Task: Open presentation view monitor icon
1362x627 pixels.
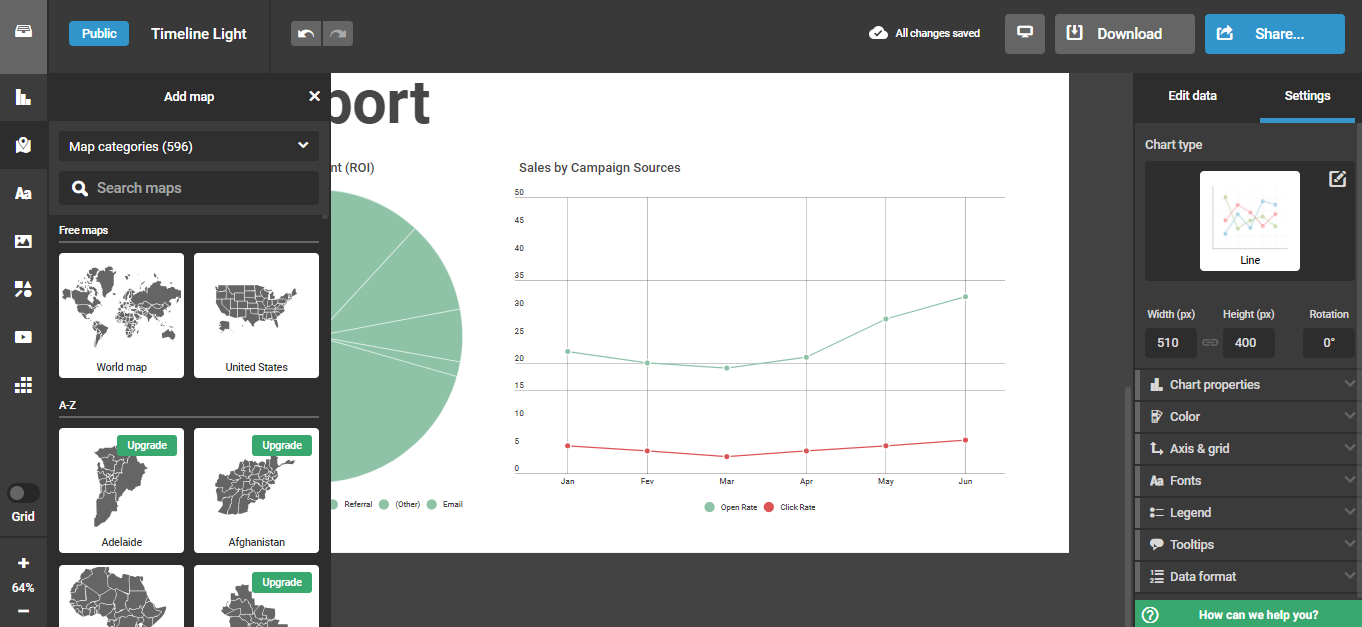Action: 1024,33
